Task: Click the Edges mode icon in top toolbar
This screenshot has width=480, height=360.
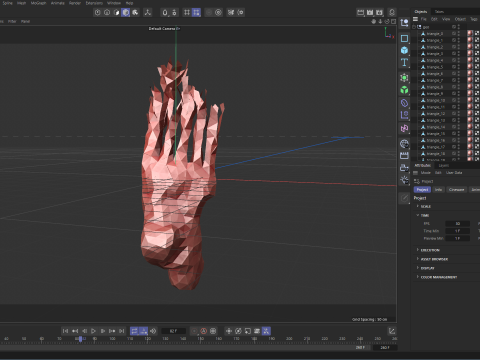Action: [x=107, y=13]
